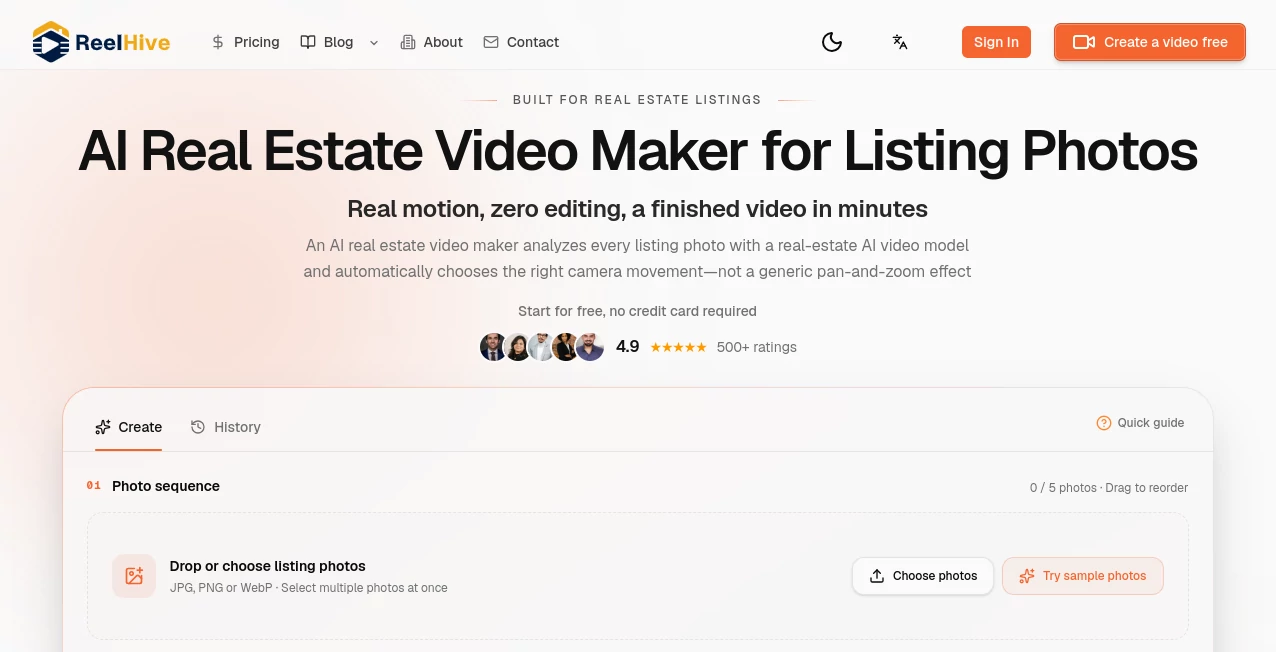Viewport: 1276px width, 652px height.
Task: Click the Choose photos button
Action: coord(923,576)
